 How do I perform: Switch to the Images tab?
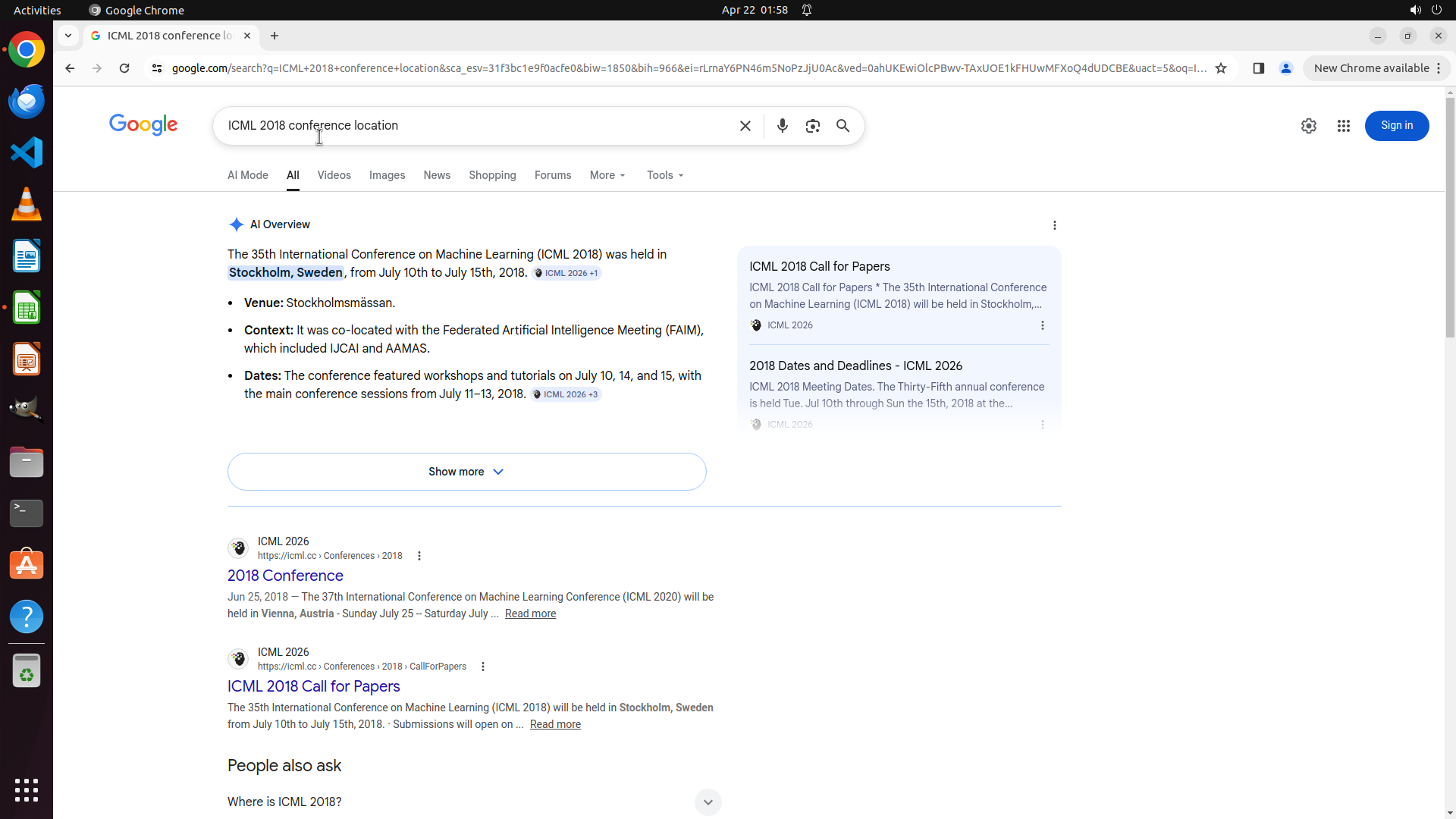tap(387, 175)
